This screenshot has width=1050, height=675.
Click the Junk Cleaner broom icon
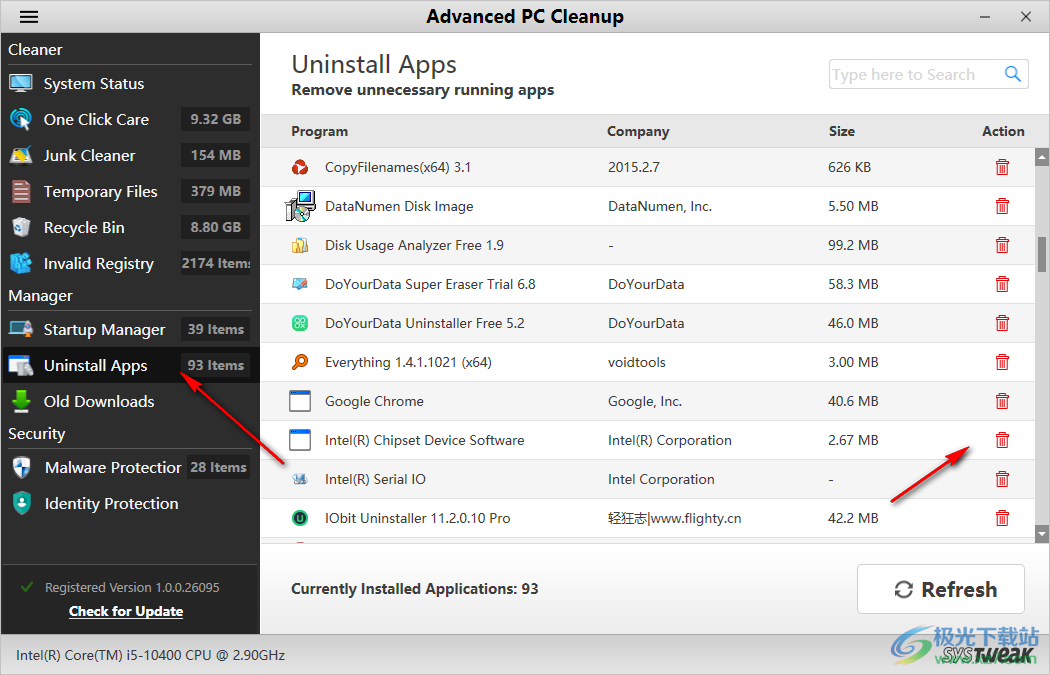pos(21,155)
